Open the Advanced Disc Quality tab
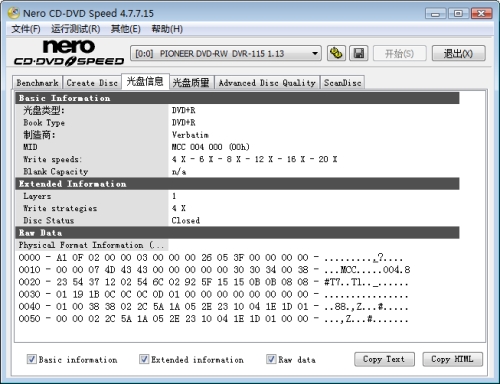The width and height of the screenshot is (500, 384). point(267,83)
